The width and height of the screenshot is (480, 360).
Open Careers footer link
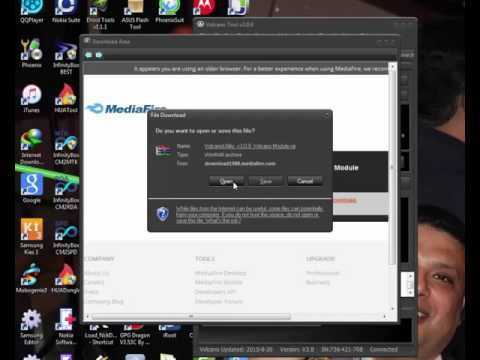(x=94, y=282)
